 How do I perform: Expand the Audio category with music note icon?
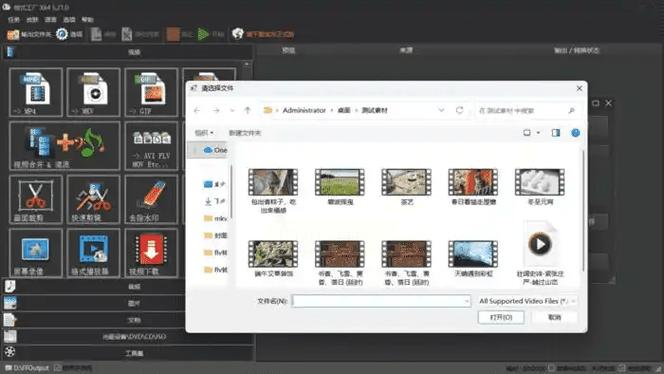coord(128,286)
